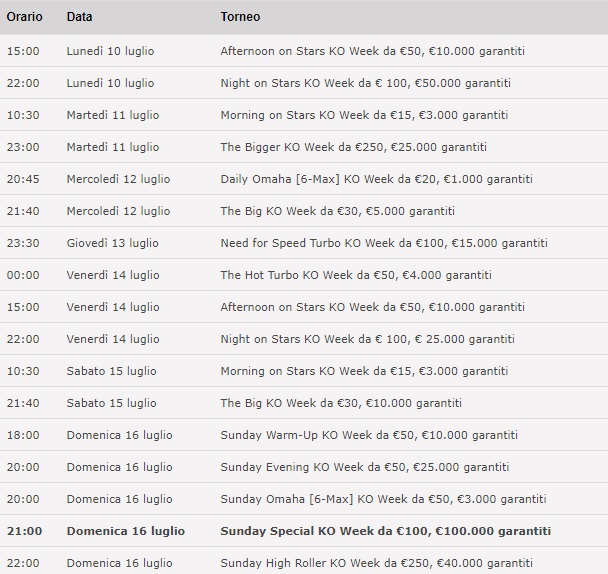
Task: Select The Hot Turbo KO Week row
Action: click(304, 275)
